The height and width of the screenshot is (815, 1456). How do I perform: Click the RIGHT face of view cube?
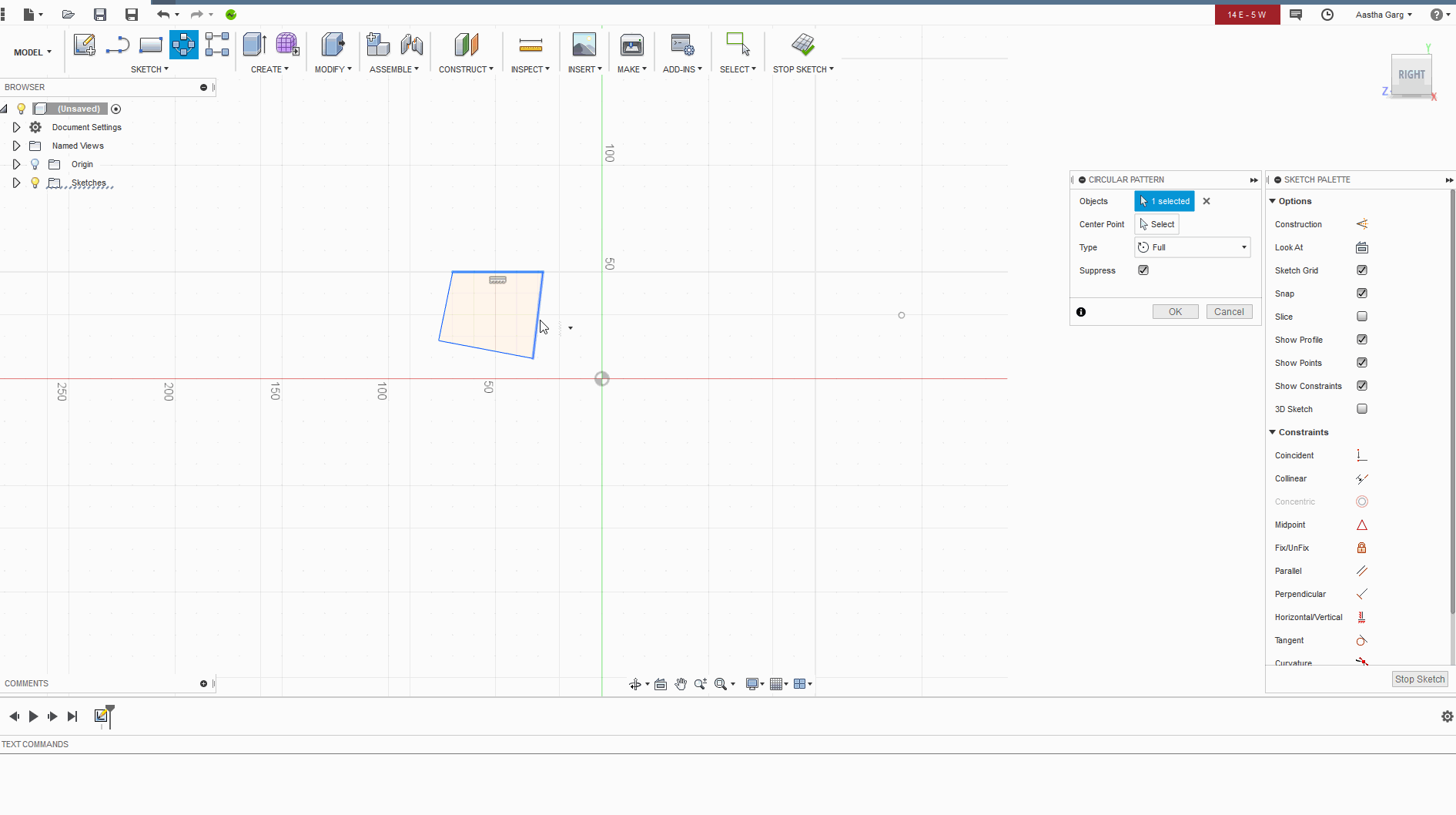pos(1411,75)
